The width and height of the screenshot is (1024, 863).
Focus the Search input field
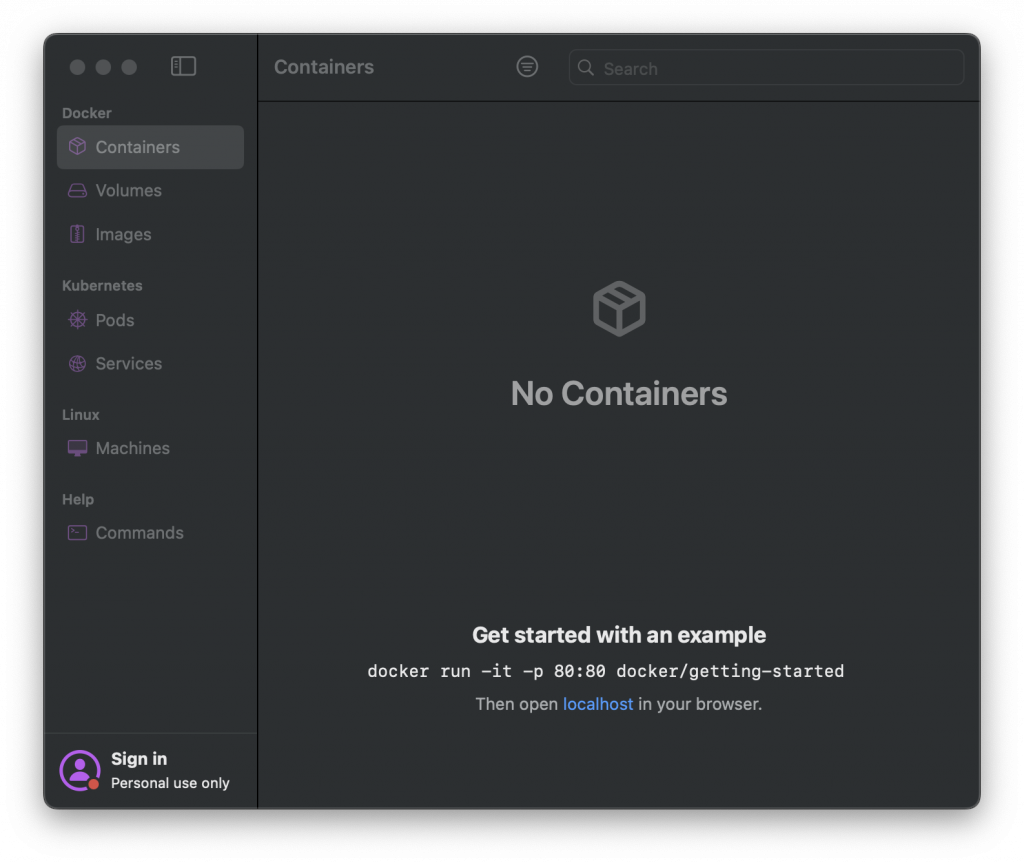click(780, 68)
